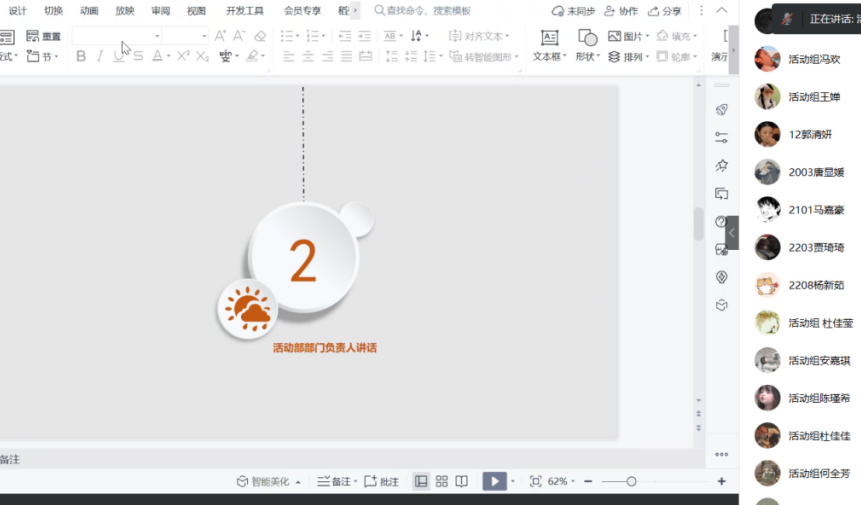Click the clear formatting eraser icon
Viewport: 861px width, 505px height.
pos(260,36)
